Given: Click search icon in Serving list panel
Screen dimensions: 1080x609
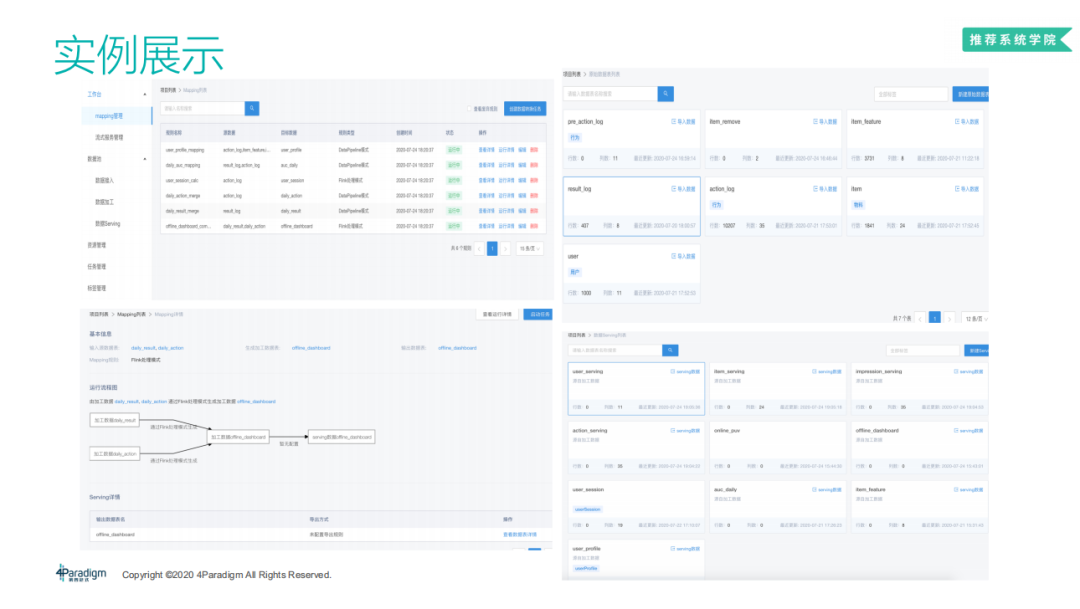Looking at the screenshot, I should [x=670, y=350].
